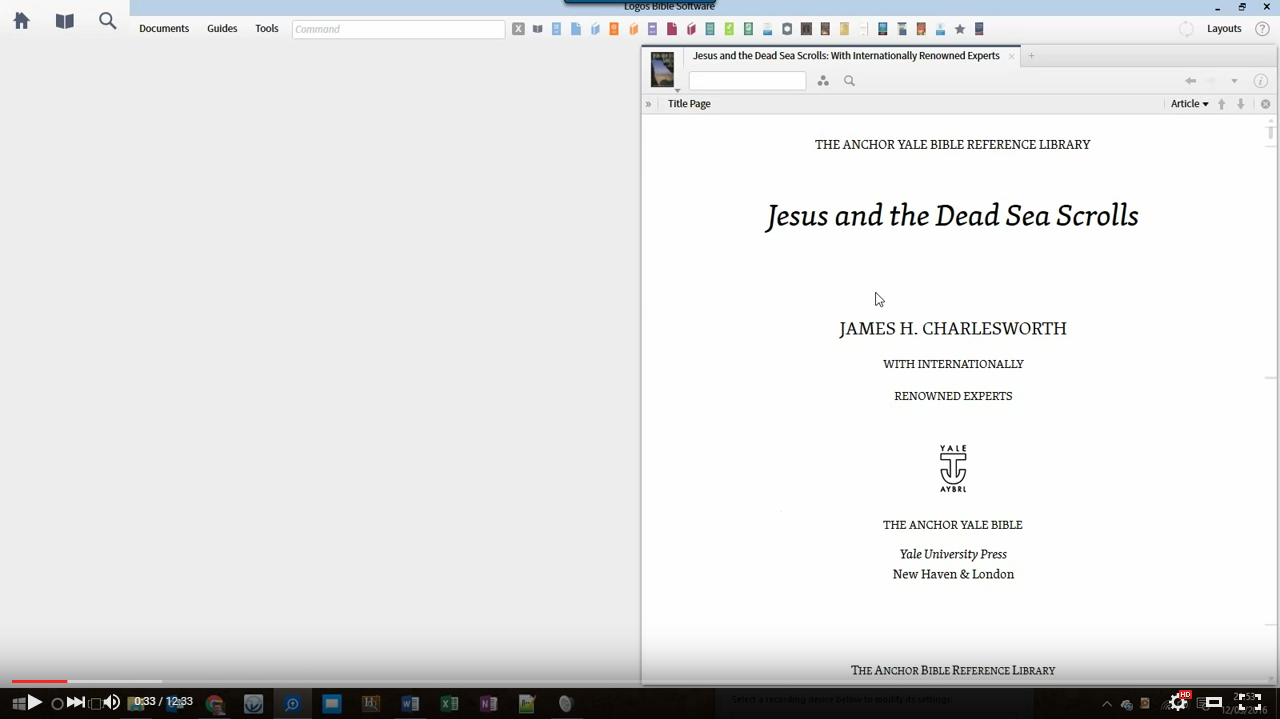
Task: Click the sync status circle icon
Action: 1186,29
